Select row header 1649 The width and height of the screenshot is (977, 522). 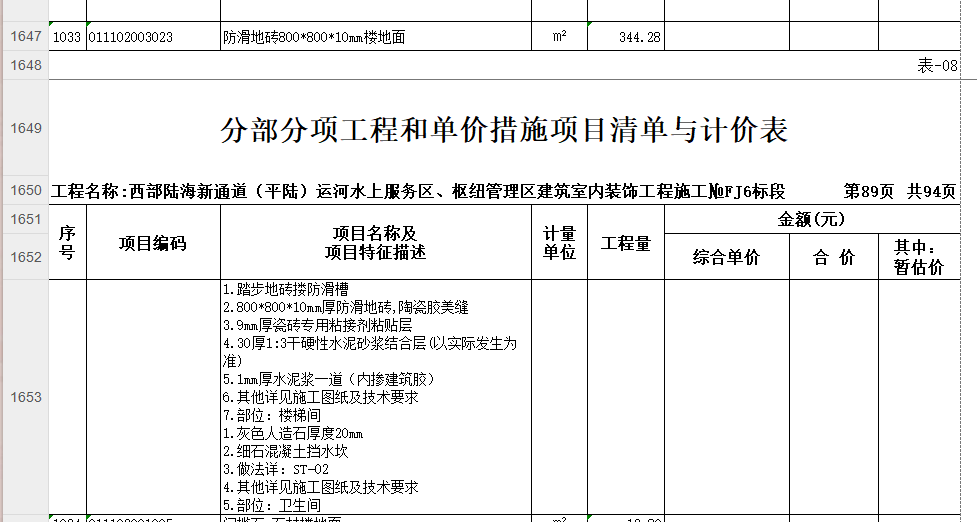pos(25,128)
